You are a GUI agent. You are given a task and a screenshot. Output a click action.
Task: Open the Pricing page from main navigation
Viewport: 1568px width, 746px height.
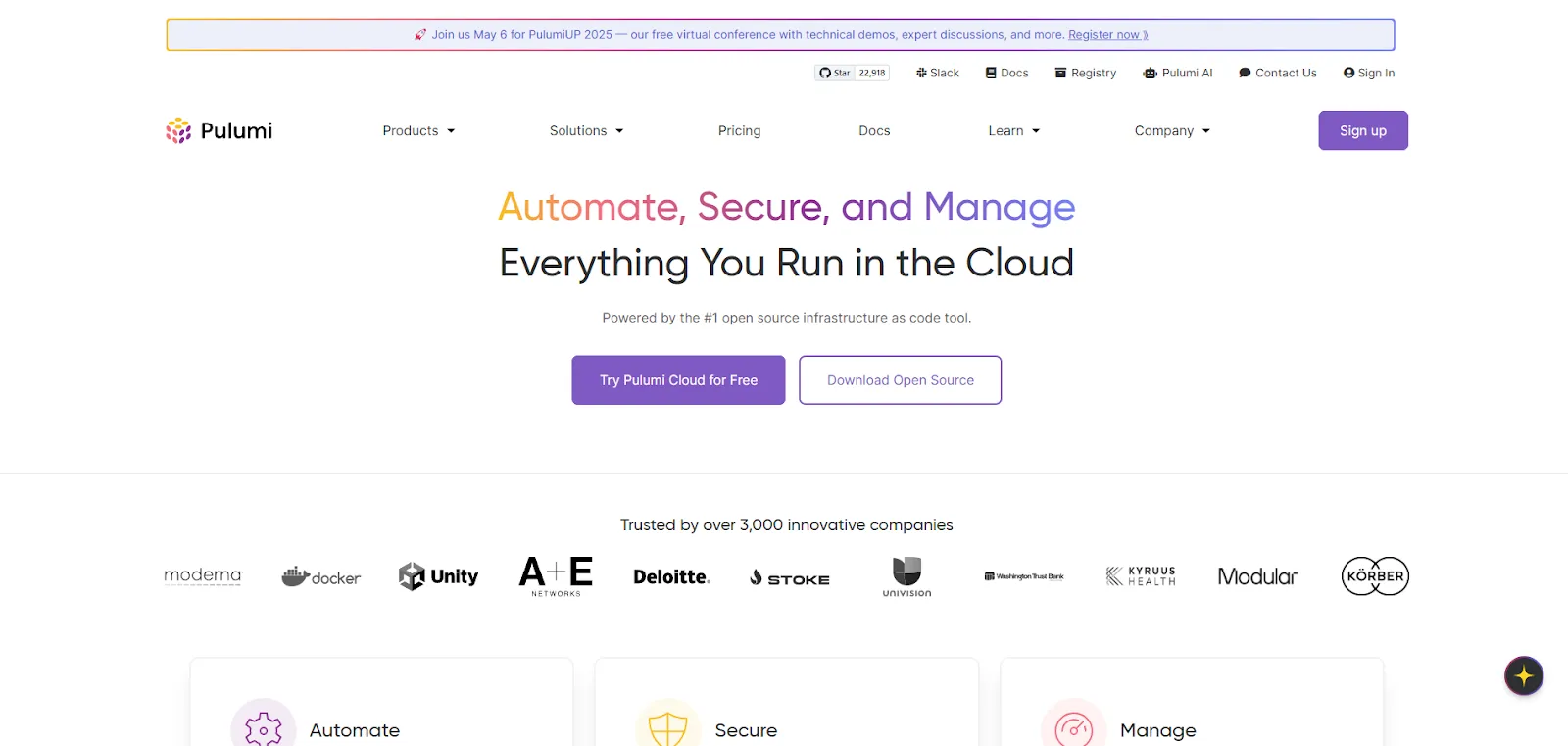[x=739, y=130]
